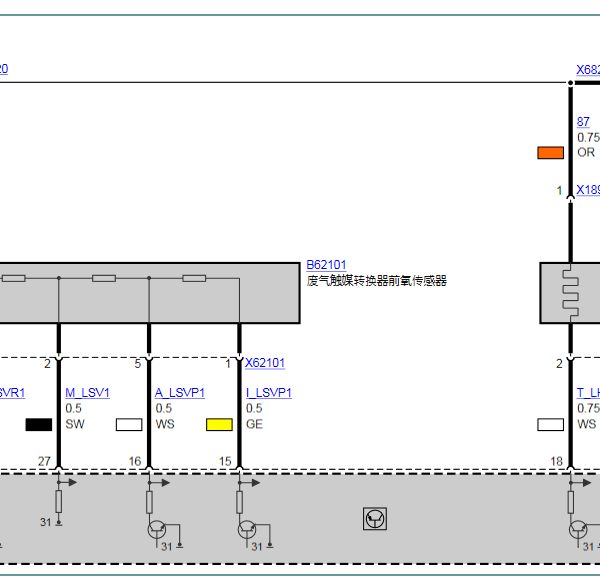Select pin number 27 label

click(x=44, y=461)
